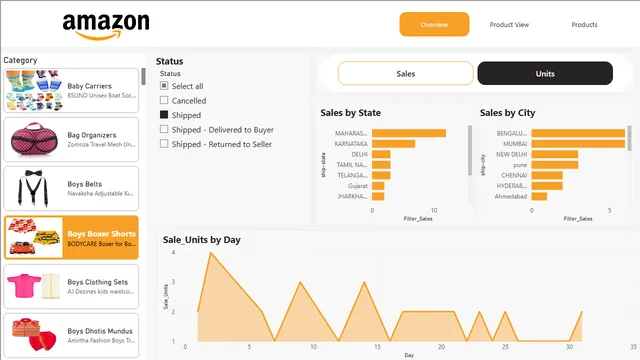Click the day 2 peak in the area chart
This screenshot has height=360, width=640.
[211, 253]
